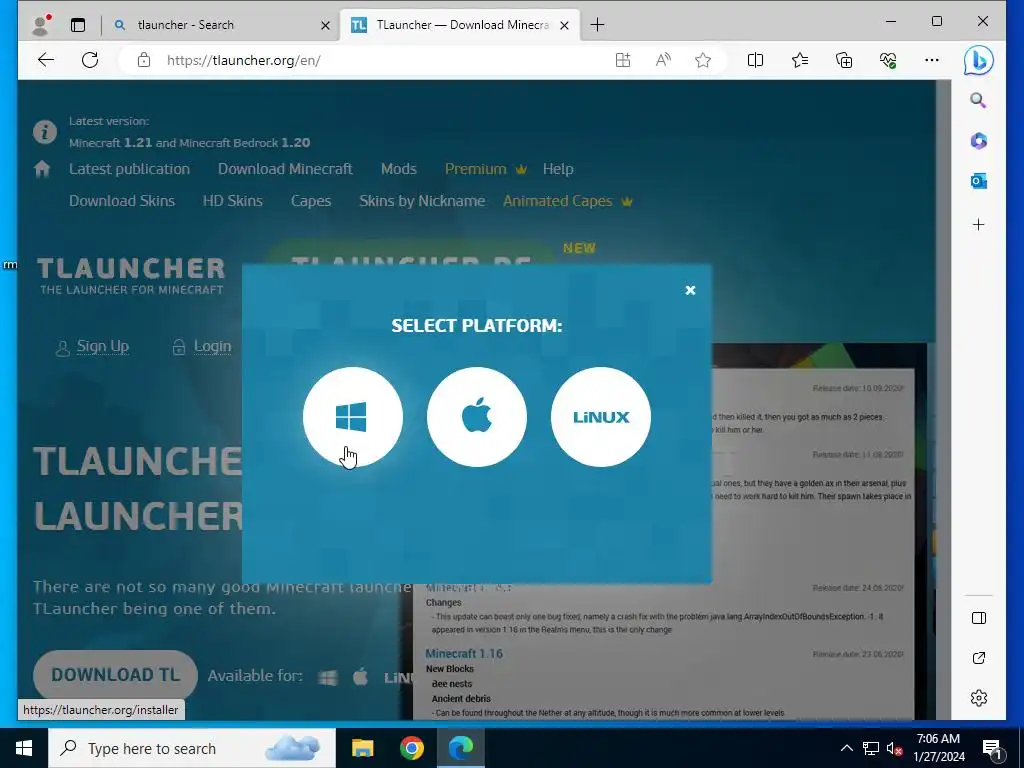Screen dimensions: 1024x768
Task: Click the info icon beside Latest version
Action: pos(44,132)
